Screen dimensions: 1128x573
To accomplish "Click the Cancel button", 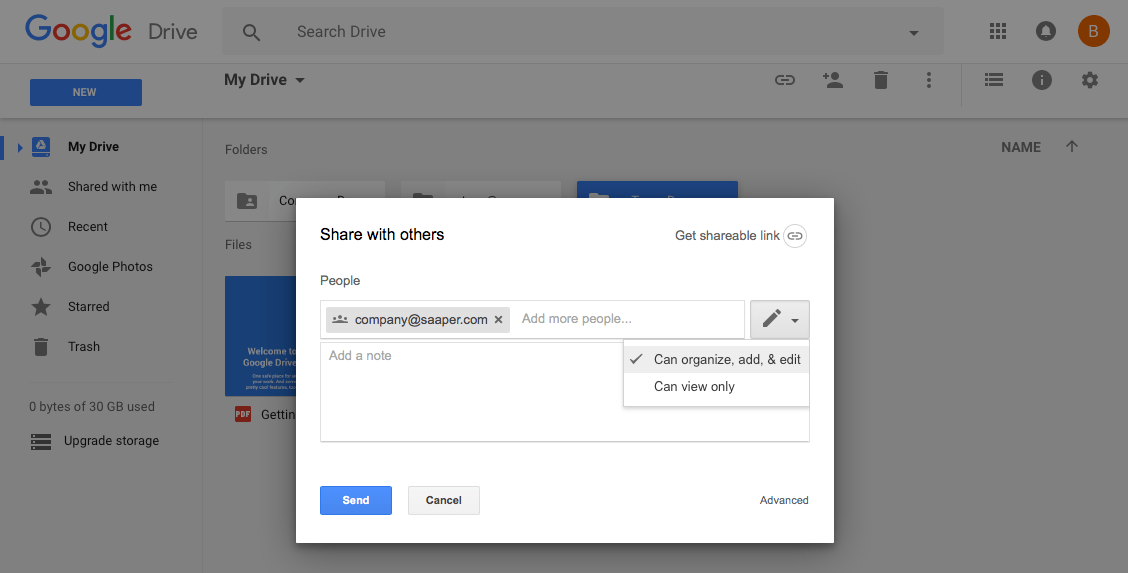I will click(443, 500).
